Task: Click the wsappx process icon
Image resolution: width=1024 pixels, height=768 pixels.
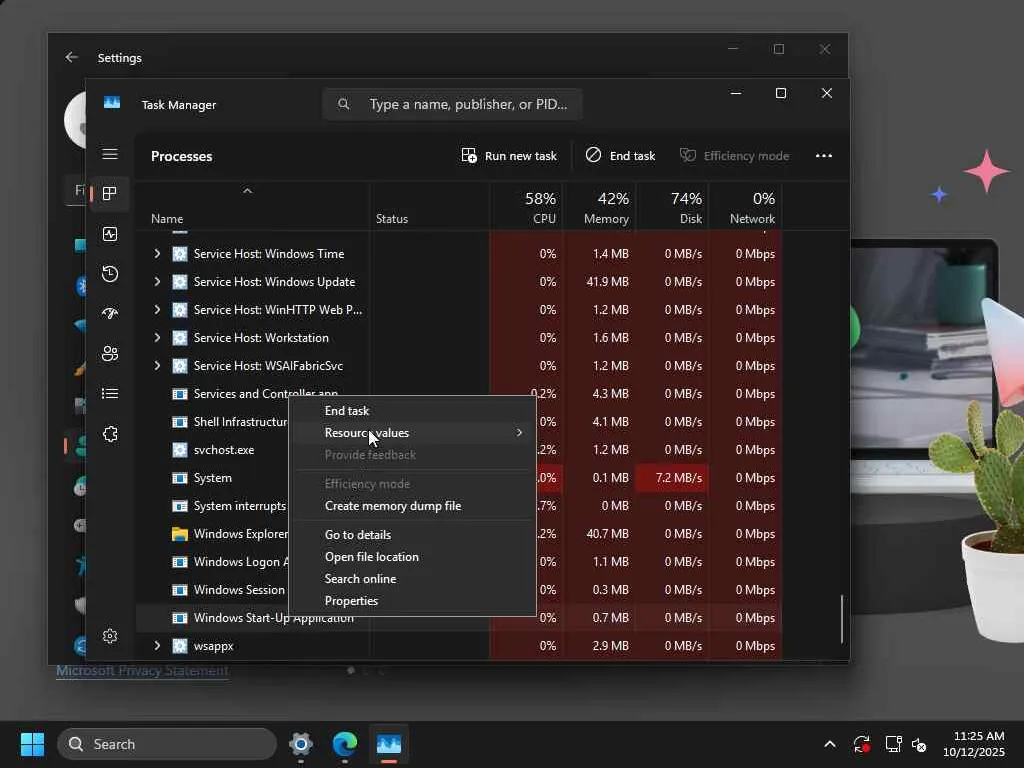Action: 180,646
